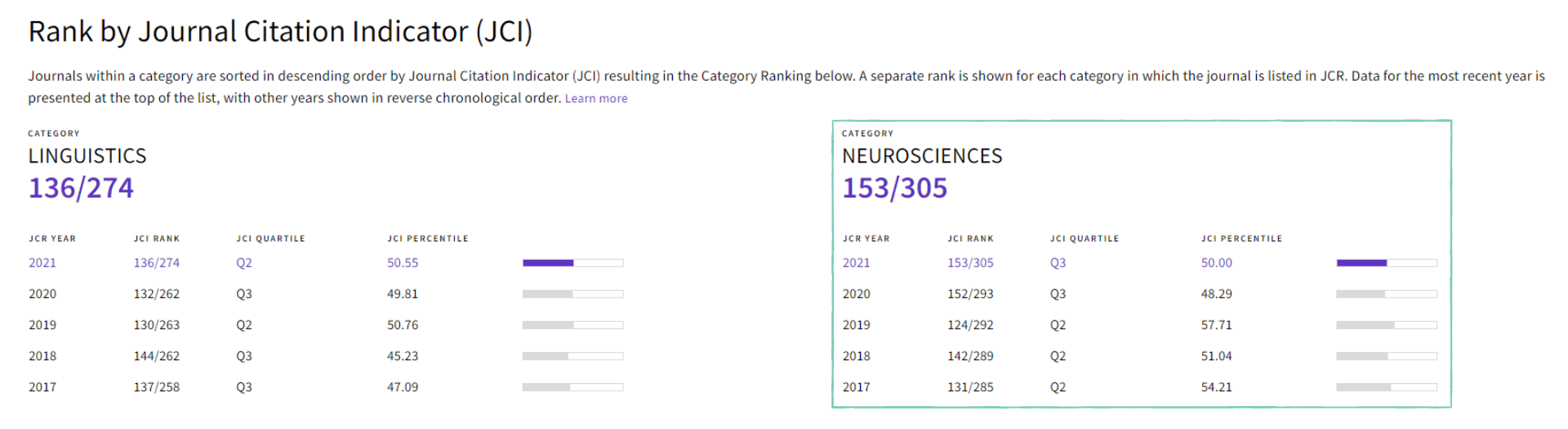Click the Neurosciences 2019 gray percentile bar
The image size is (1568, 429).
coord(1387,325)
